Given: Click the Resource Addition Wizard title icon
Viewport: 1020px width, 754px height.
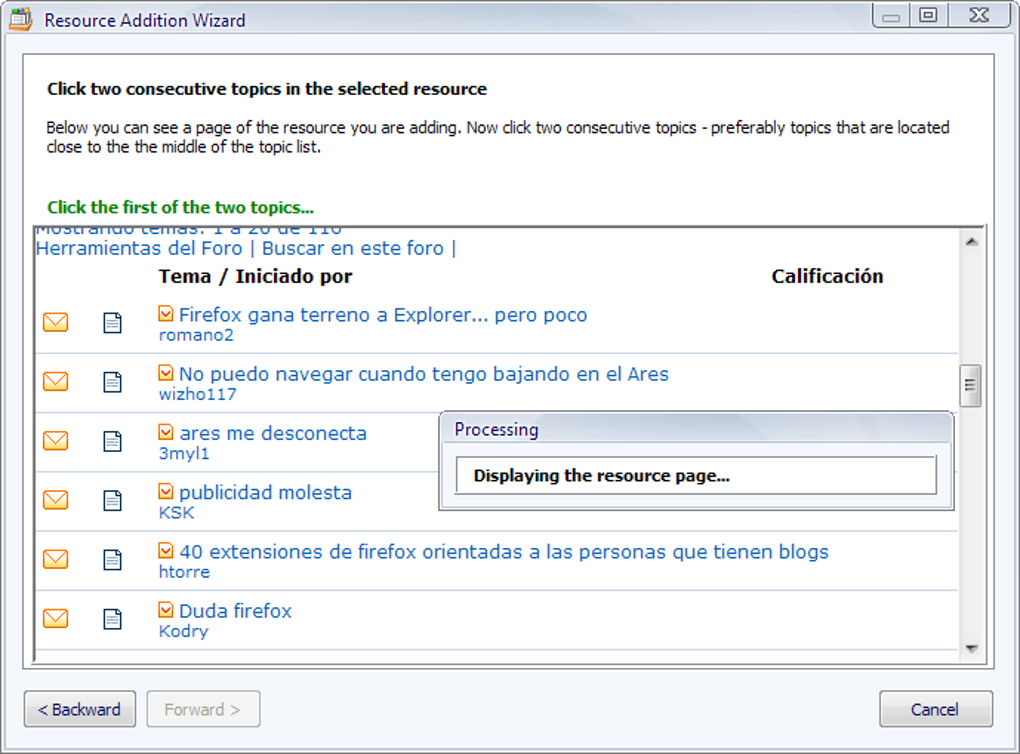Looking at the screenshot, I should pos(21,19).
